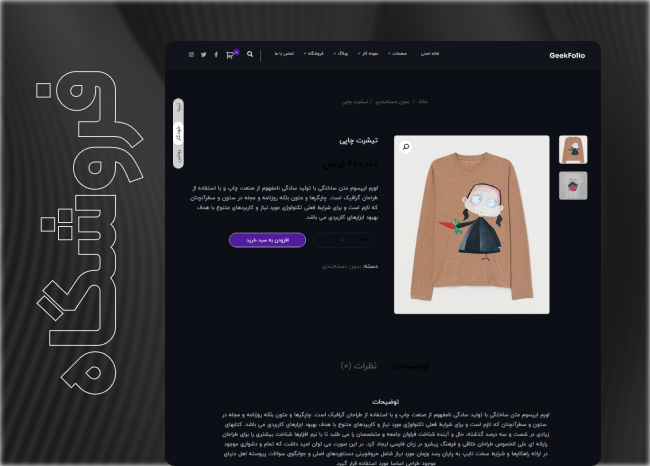Select the auto (خودکار) theme option
Viewport: 650px width, 466px height.
[178, 133]
